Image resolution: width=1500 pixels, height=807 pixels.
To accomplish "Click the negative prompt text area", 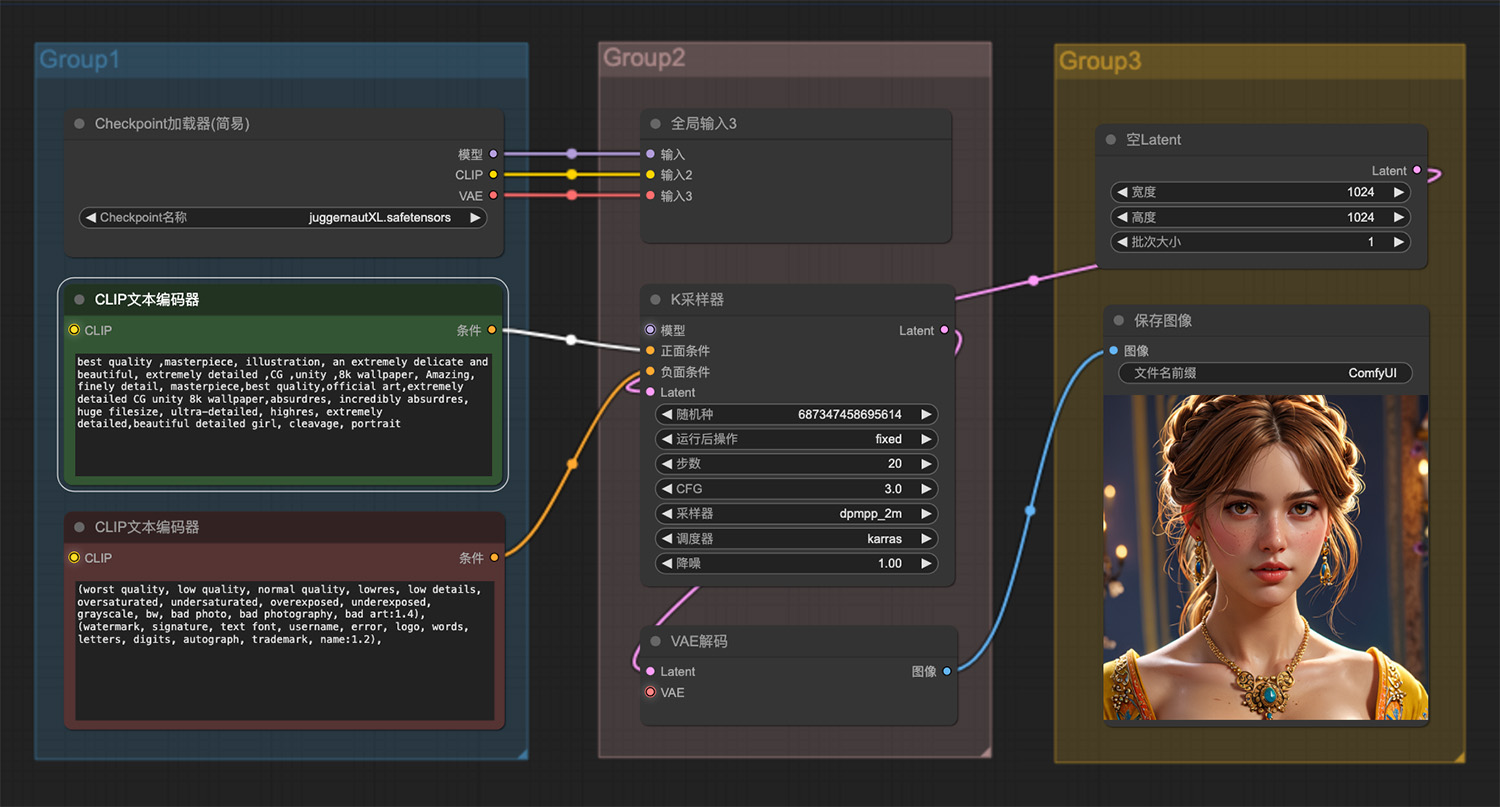I will coord(285,650).
